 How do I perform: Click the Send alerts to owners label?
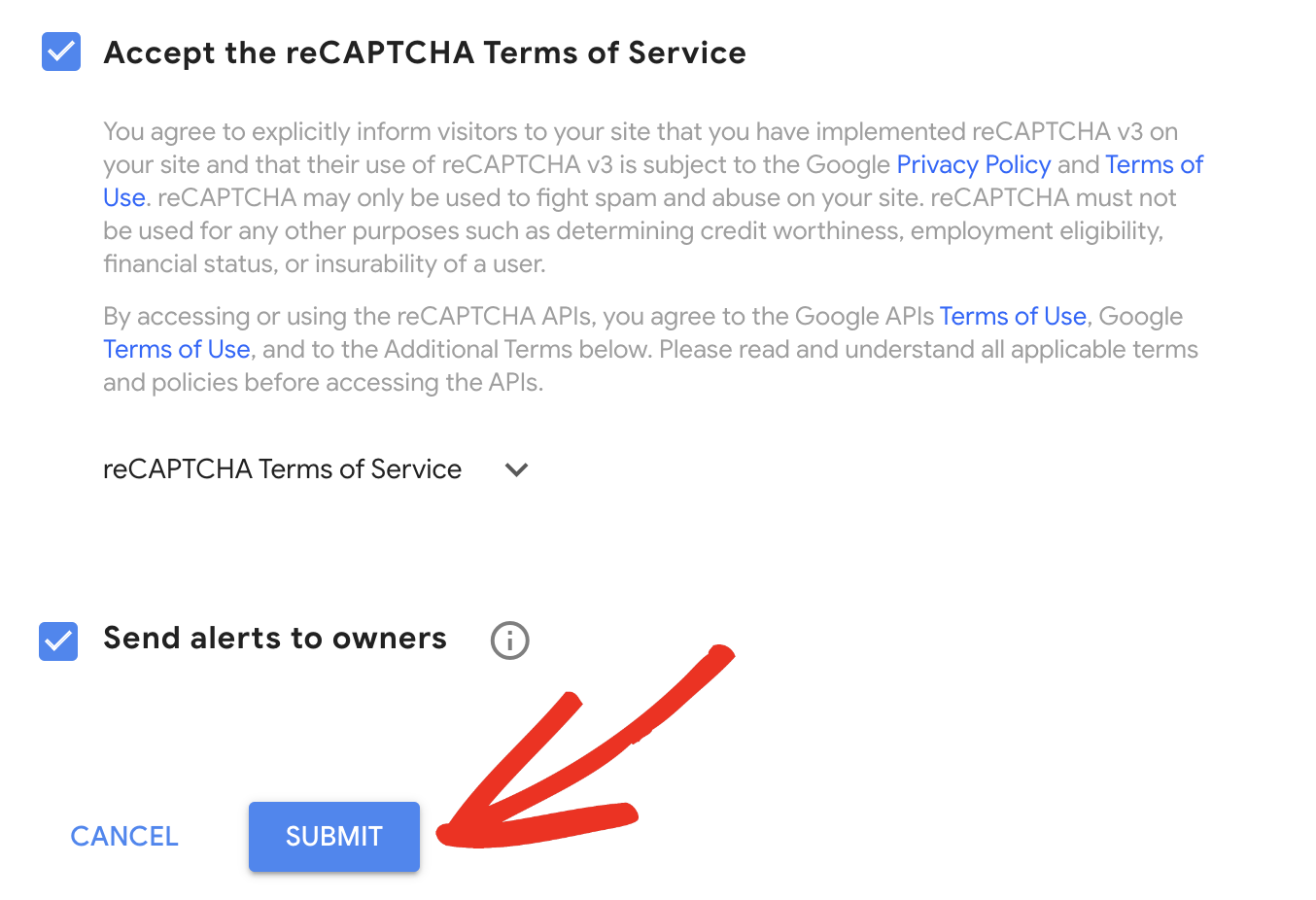tap(274, 639)
